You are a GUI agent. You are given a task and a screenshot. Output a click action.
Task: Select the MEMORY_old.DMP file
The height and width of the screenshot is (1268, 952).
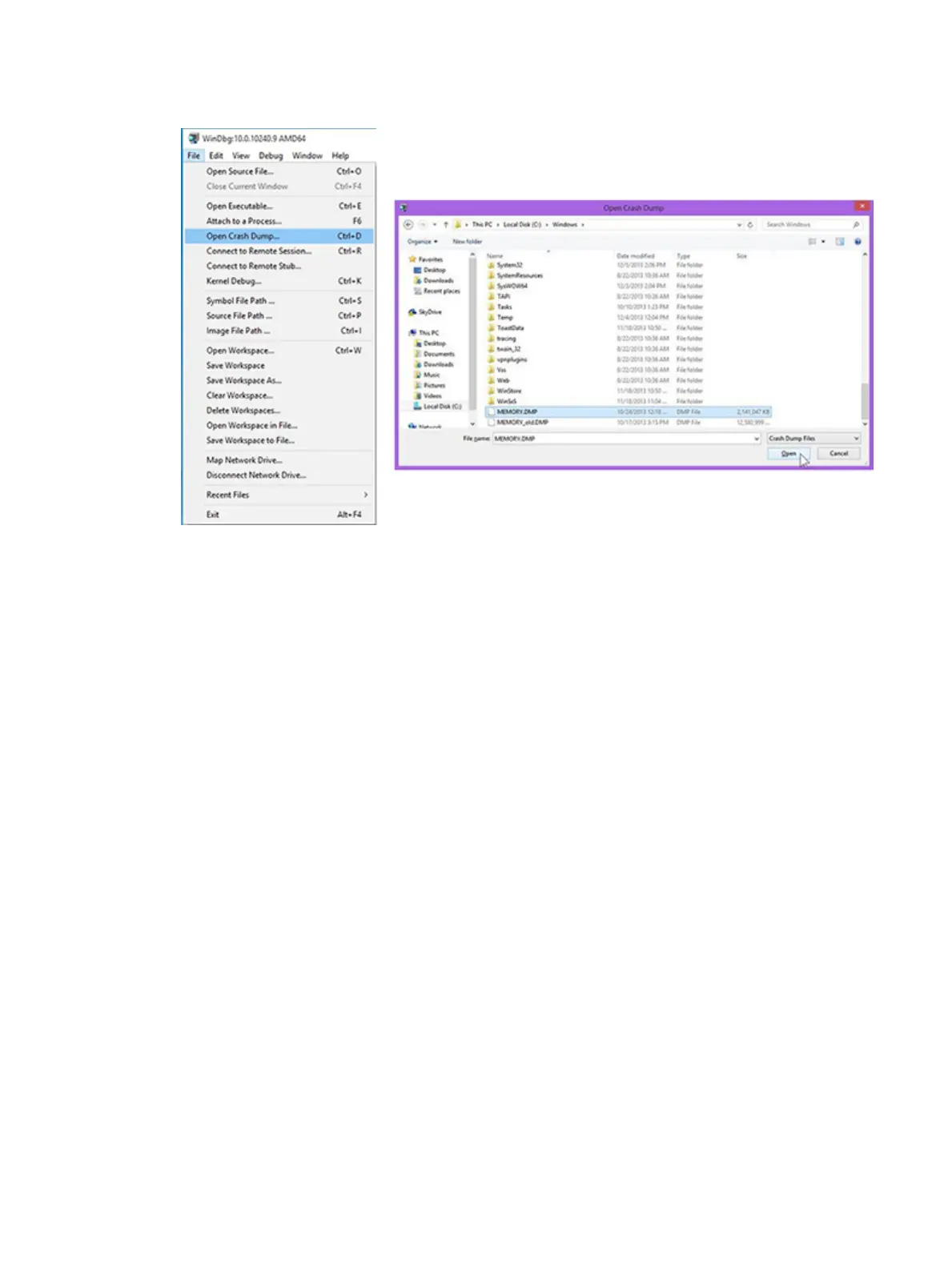click(629, 423)
